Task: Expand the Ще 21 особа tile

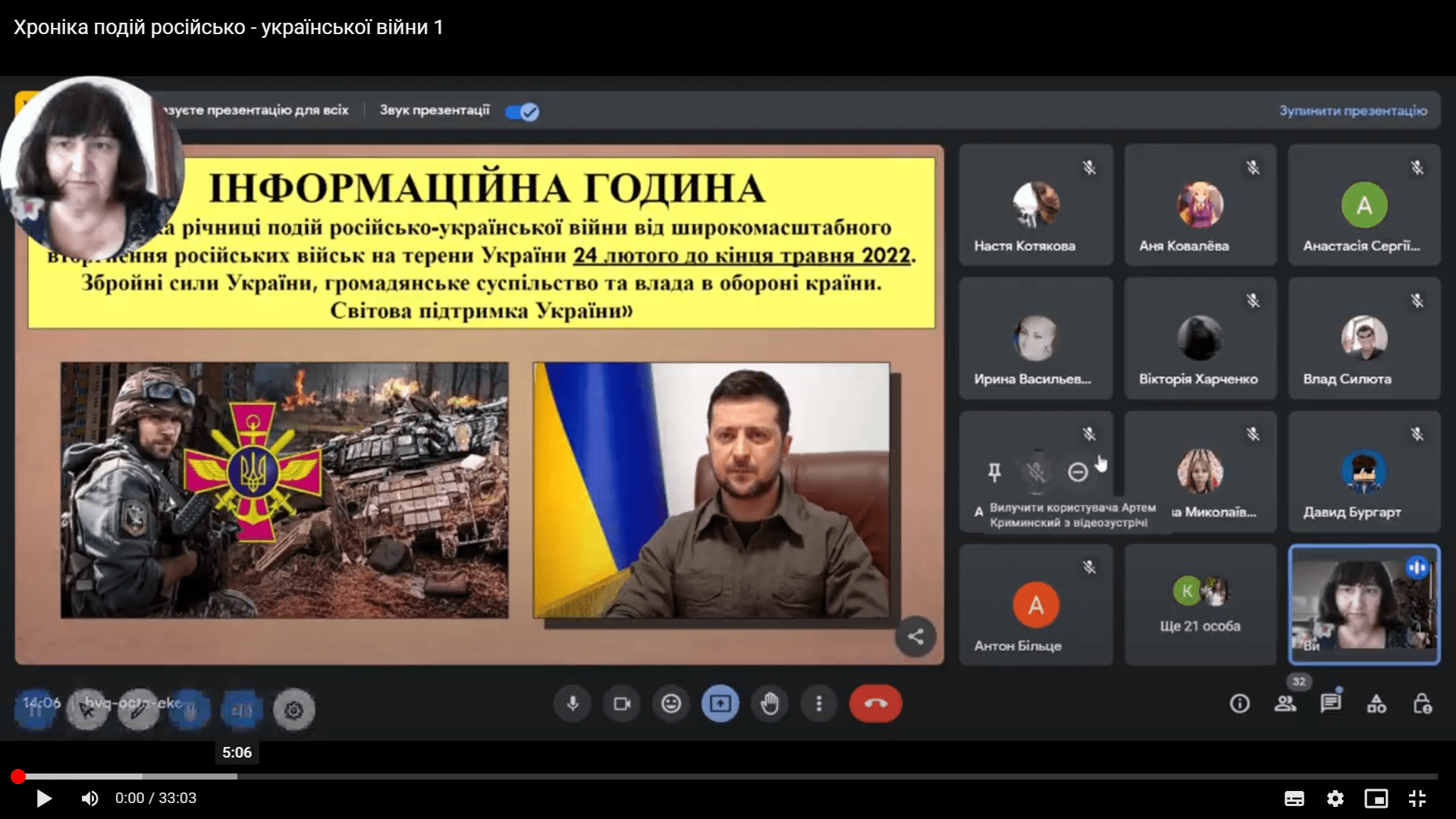Action: tap(1200, 605)
